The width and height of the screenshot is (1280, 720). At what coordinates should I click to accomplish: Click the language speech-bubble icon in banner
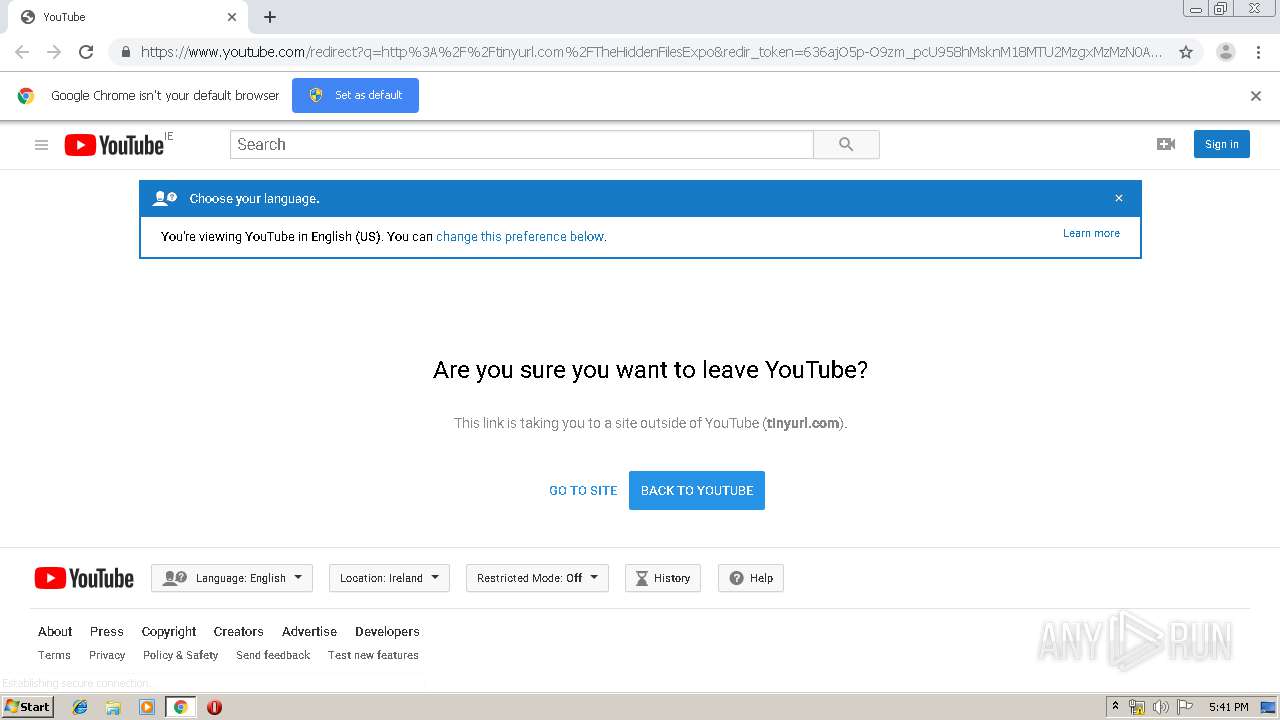click(165, 199)
